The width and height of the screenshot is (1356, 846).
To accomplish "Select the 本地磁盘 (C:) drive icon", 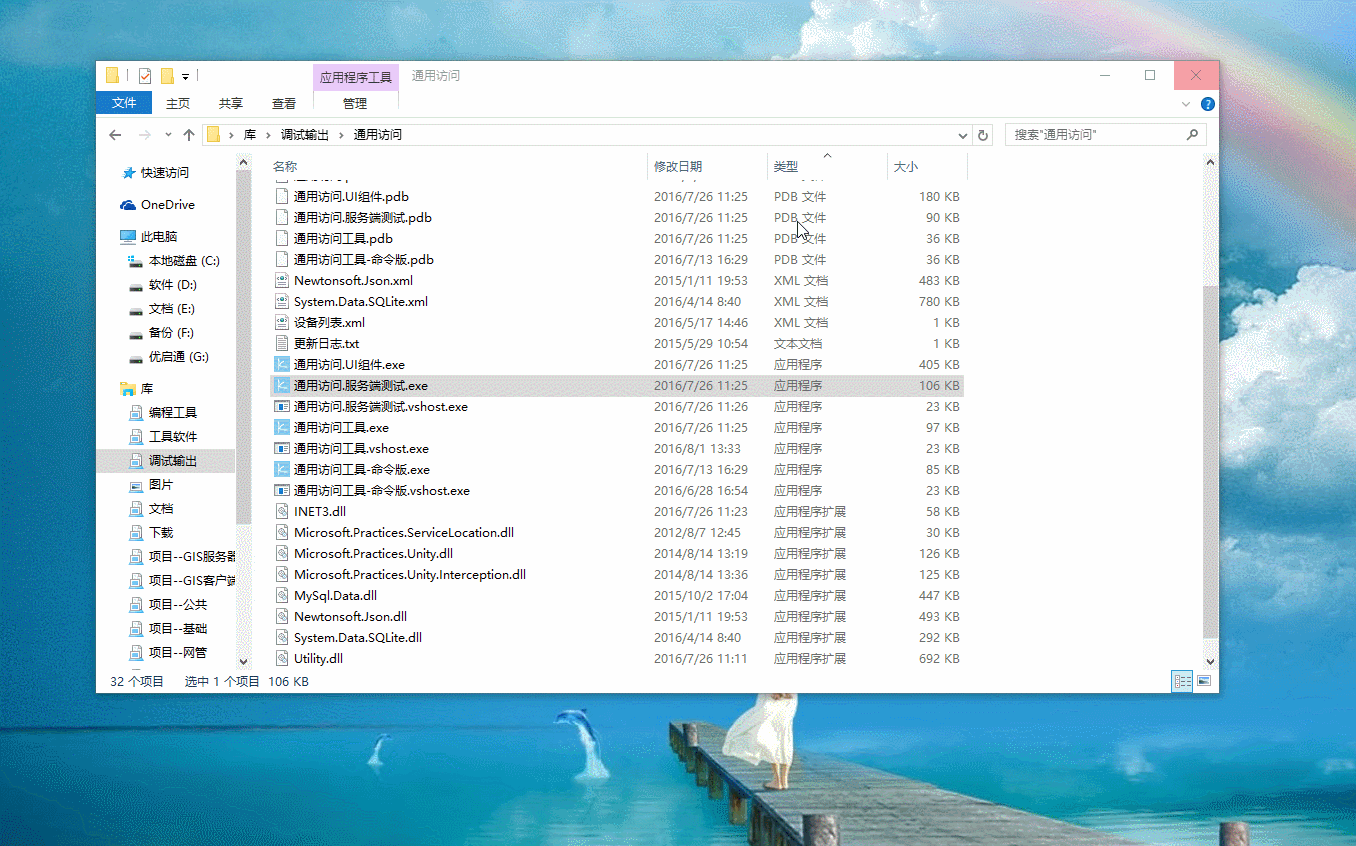I will pyautogui.click(x=136, y=261).
